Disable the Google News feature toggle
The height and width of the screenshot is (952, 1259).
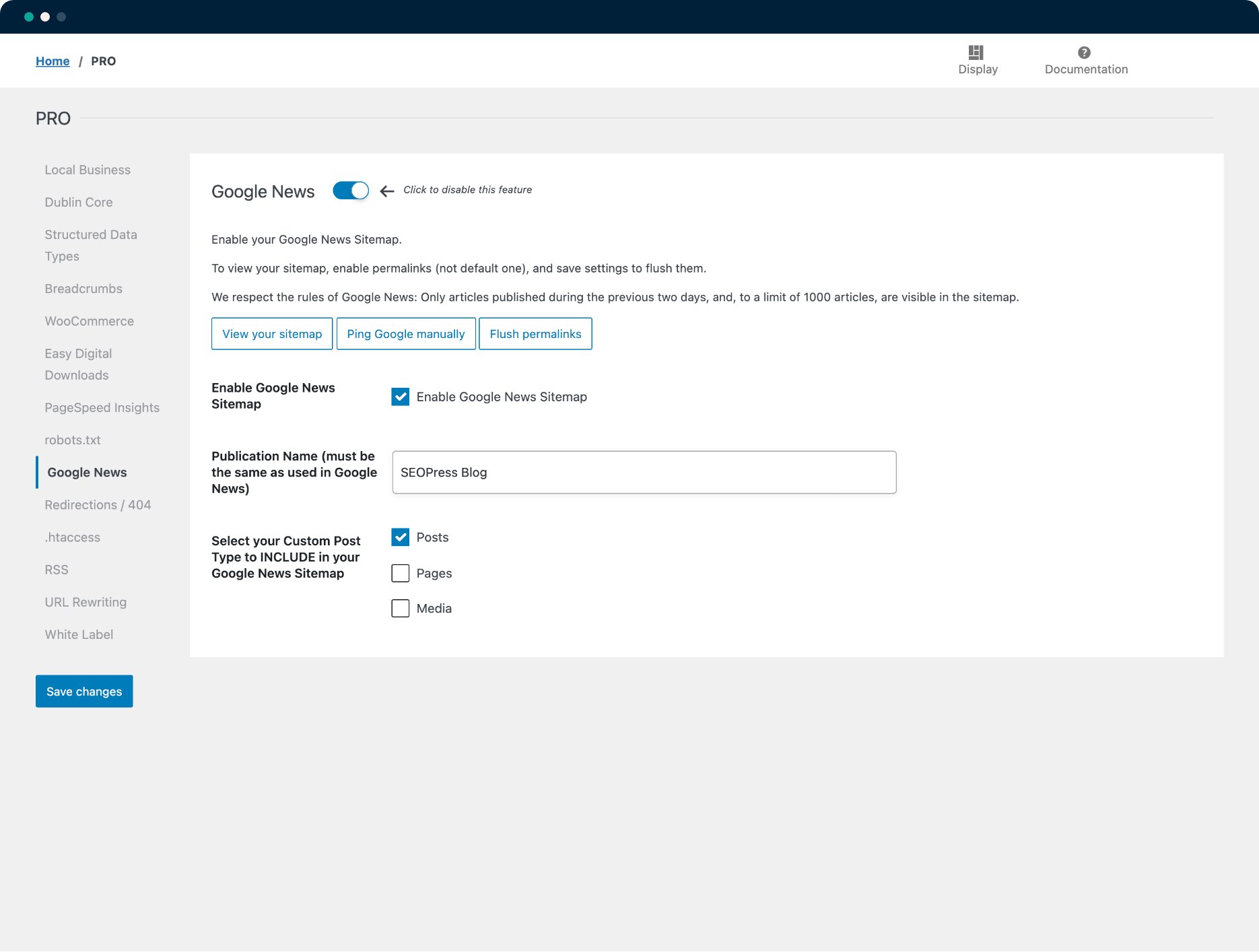(x=351, y=191)
